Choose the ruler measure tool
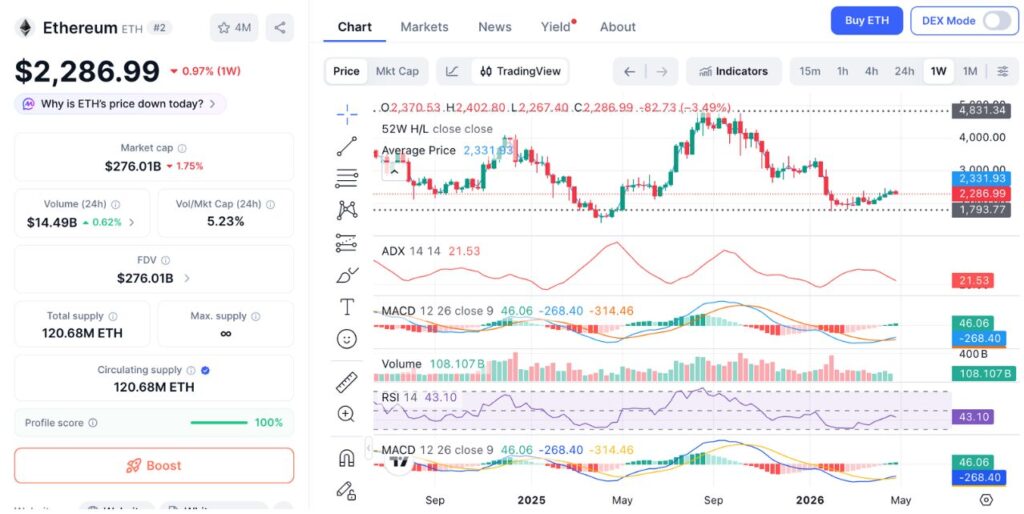This screenshot has height=514, width=1024. [x=347, y=382]
